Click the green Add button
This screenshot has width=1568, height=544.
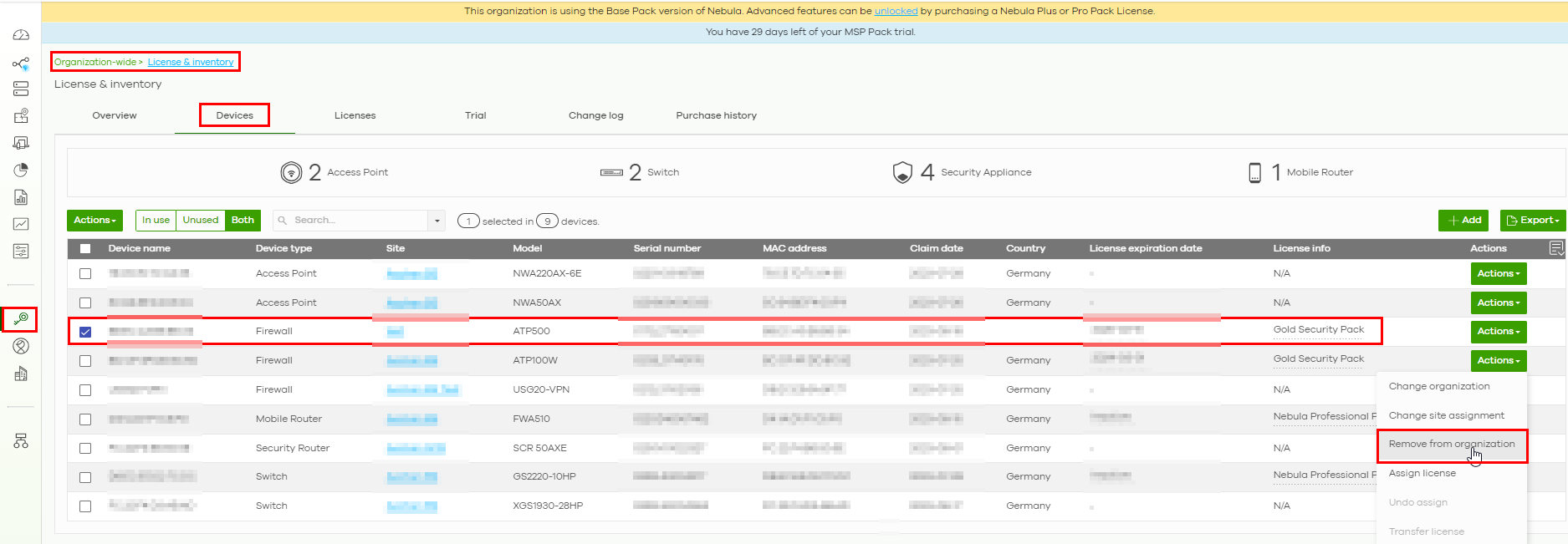[x=1463, y=221]
